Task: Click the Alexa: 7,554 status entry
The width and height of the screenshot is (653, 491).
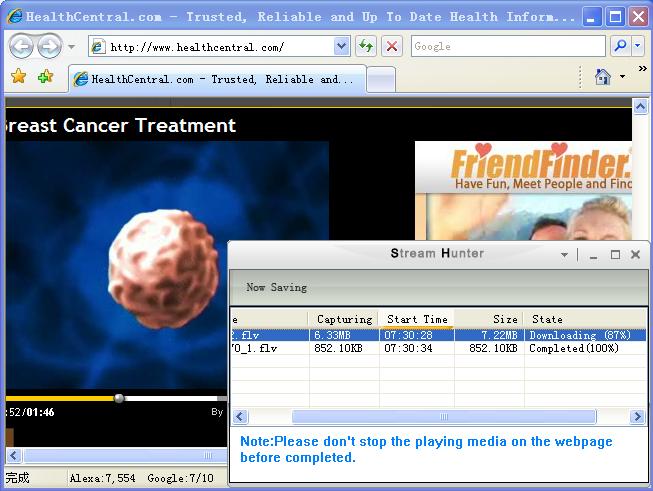Action: coord(102,478)
